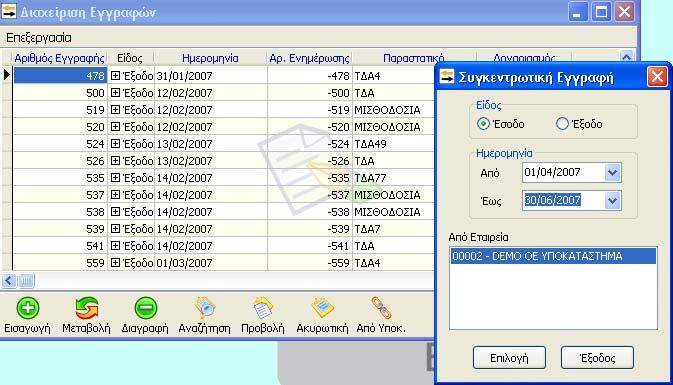This screenshot has width=673, height=385.
Task: Click the Έξοδος button in dialog
Action: pos(597,358)
